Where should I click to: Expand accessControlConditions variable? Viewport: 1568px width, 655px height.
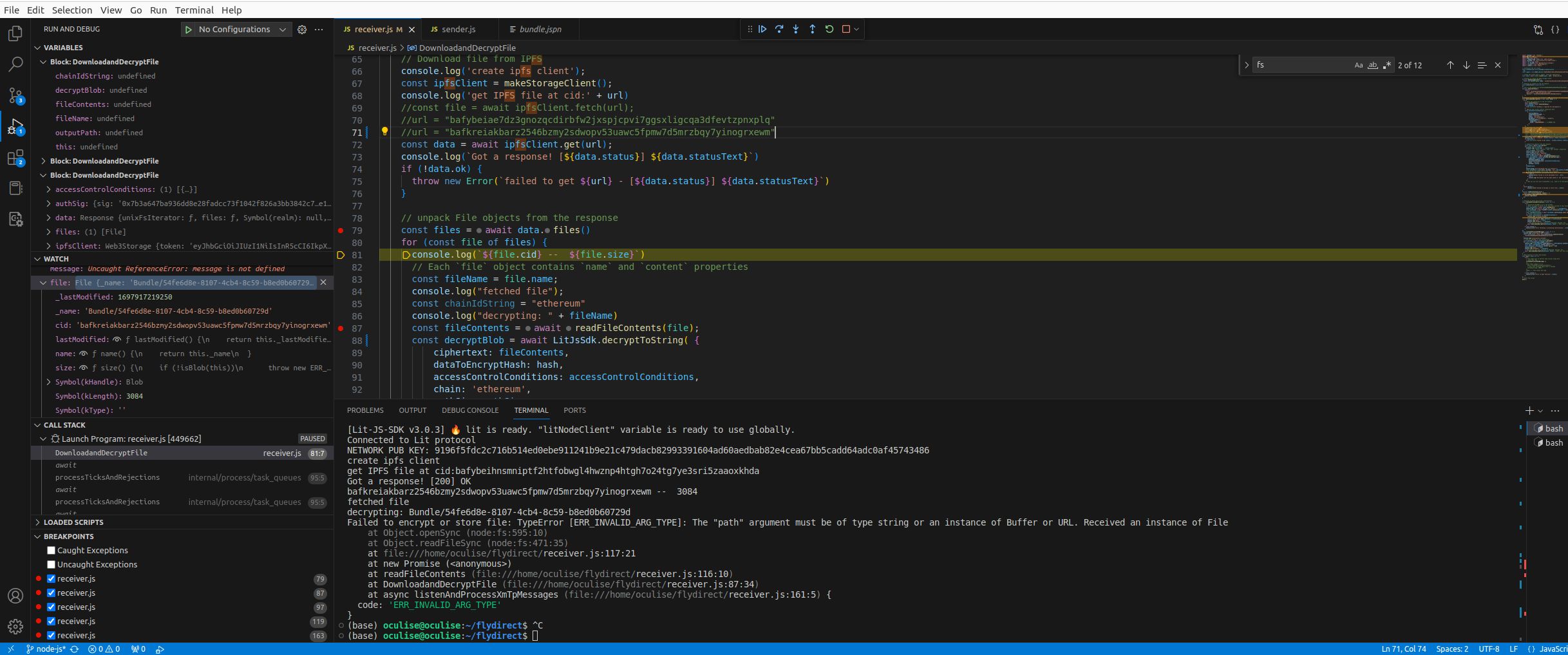(x=49, y=189)
